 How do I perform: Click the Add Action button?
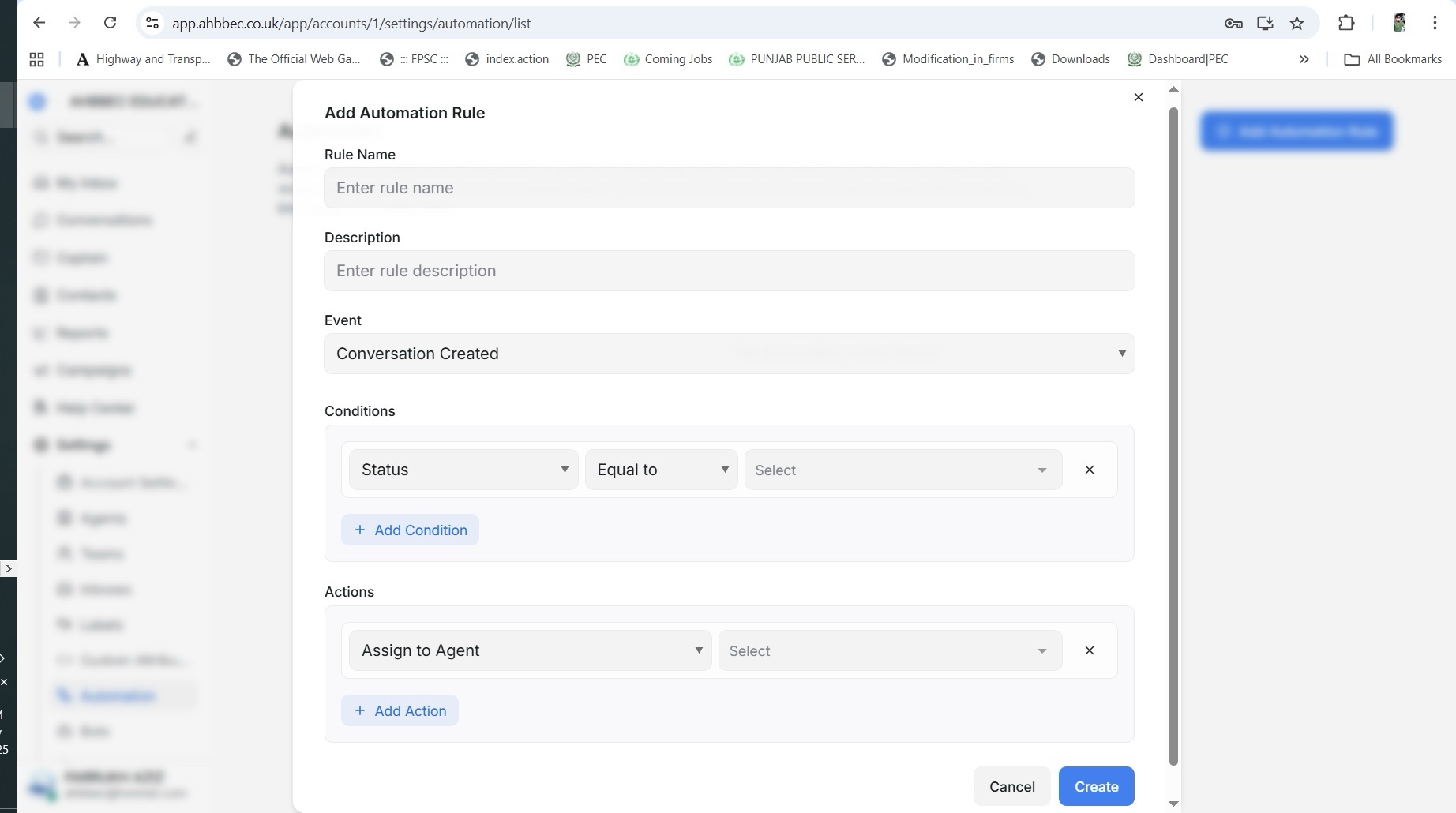pos(400,710)
